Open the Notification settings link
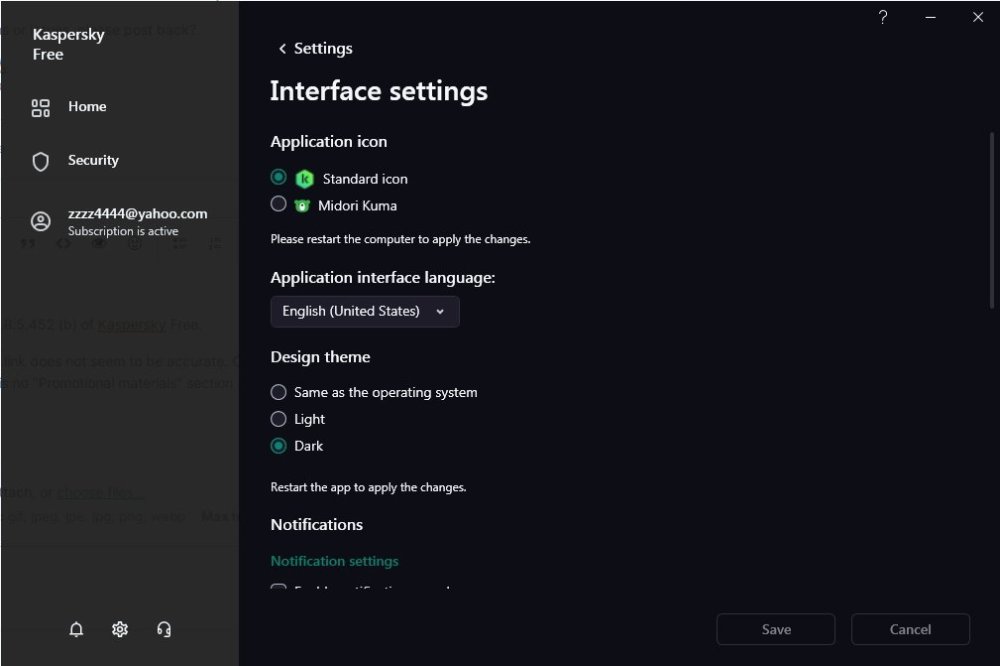The height and width of the screenshot is (666, 1000). point(334,561)
